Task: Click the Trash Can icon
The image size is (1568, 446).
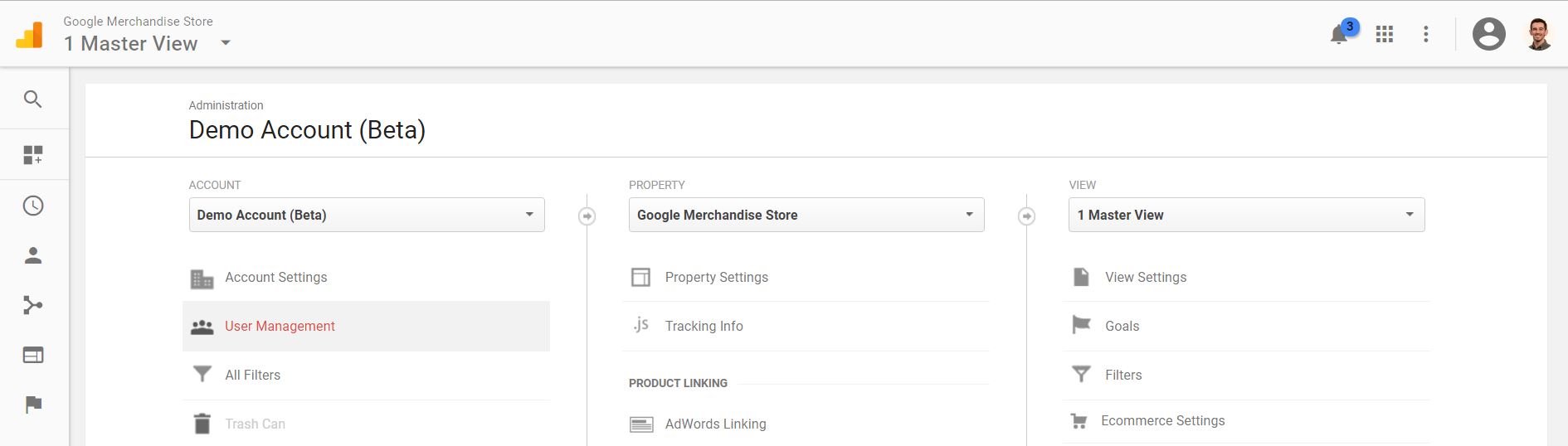Action: pos(202,424)
